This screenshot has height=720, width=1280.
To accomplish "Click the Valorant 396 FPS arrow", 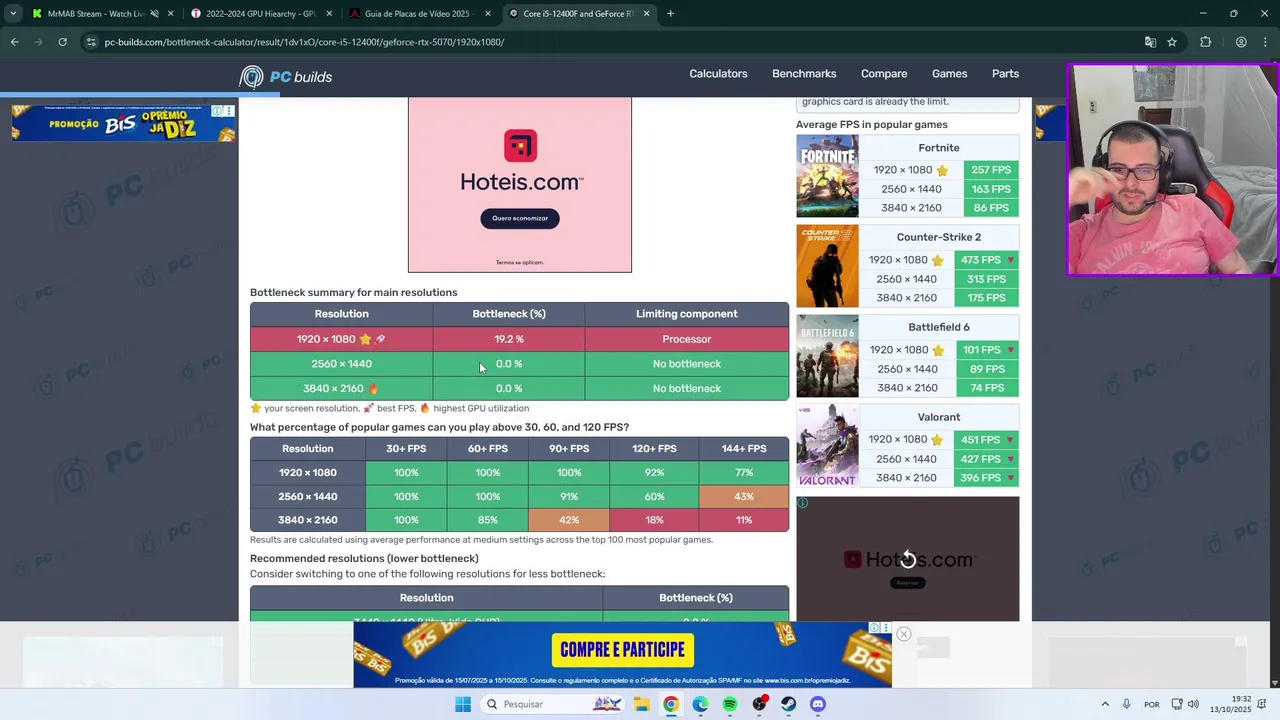I will (1011, 478).
